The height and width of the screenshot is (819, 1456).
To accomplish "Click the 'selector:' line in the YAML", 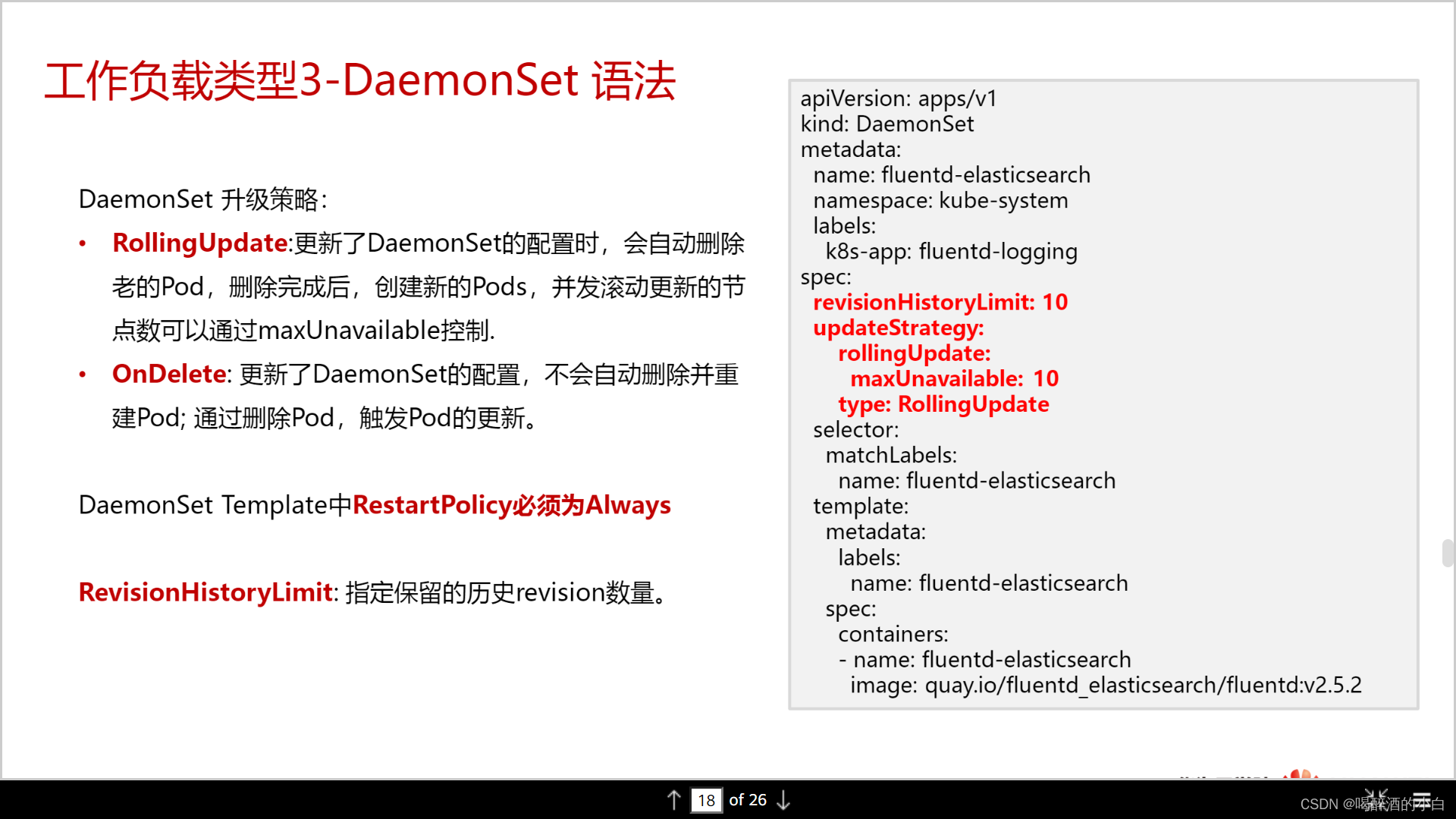I will [x=856, y=430].
